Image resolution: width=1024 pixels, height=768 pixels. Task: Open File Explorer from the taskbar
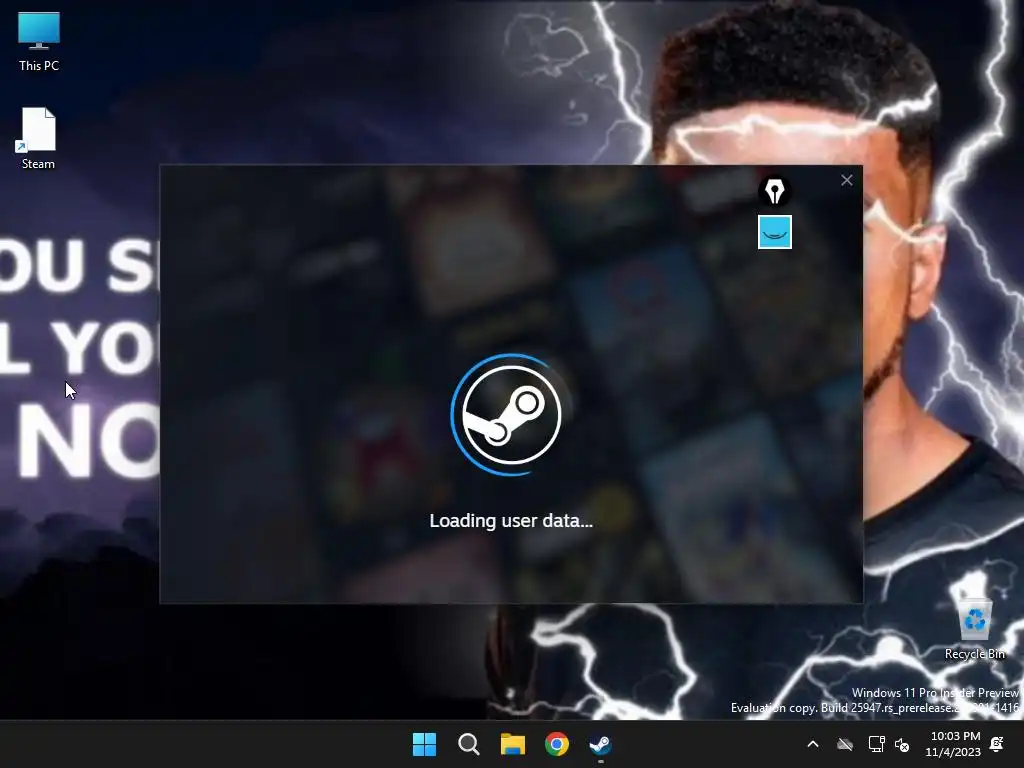[x=513, y=744]
